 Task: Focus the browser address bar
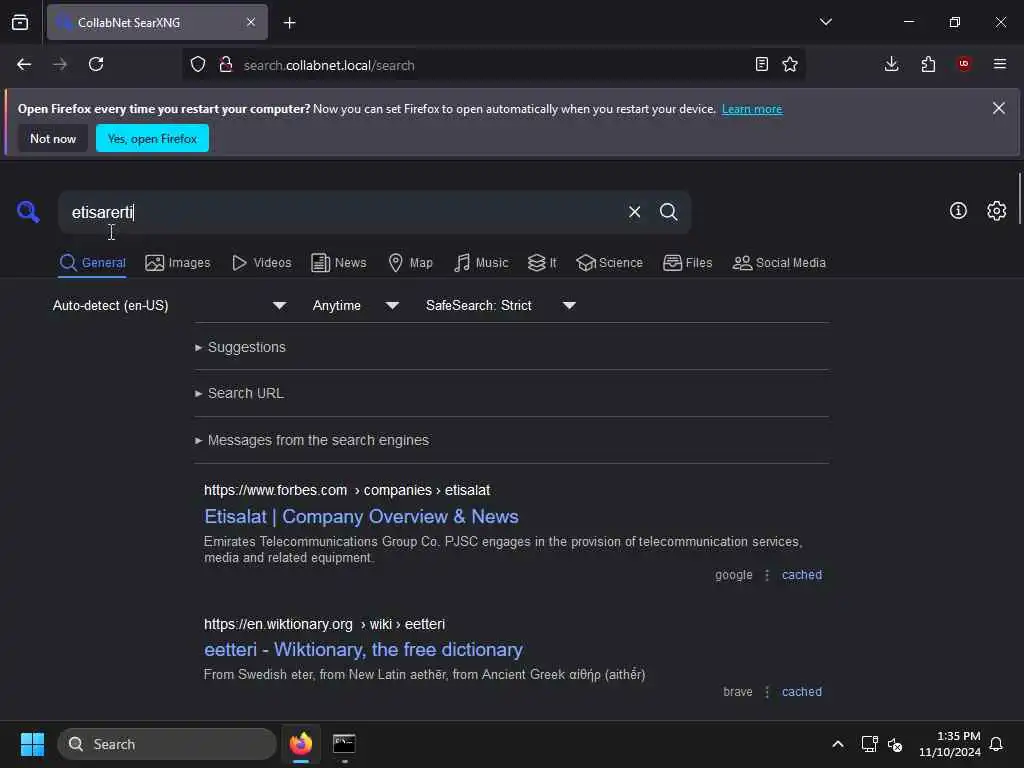pyautogui.click(x=493, y=65)
